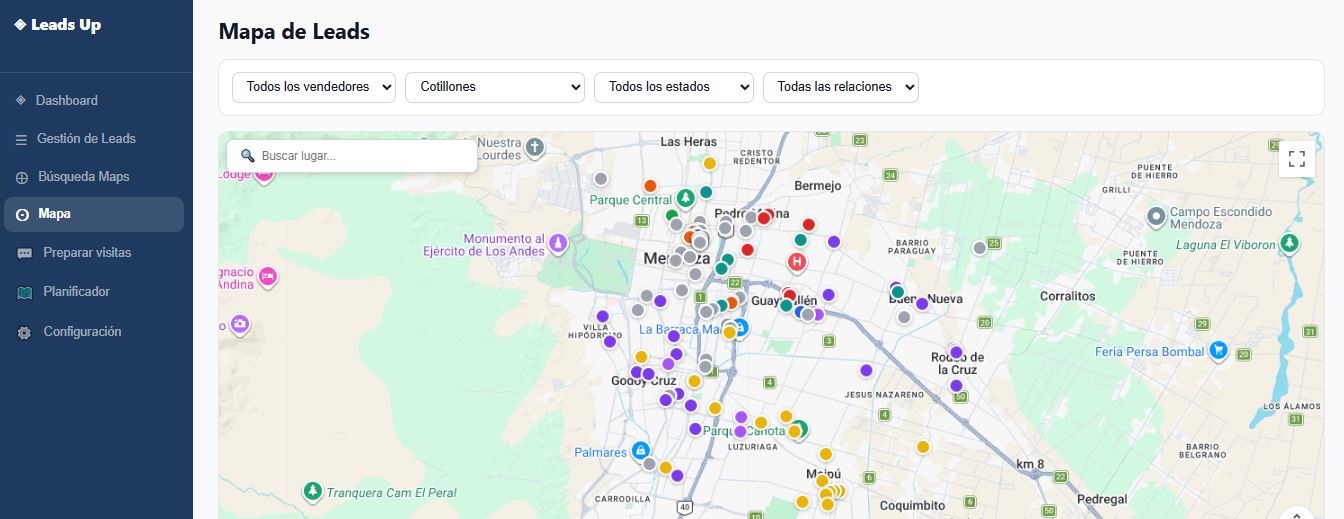Screen dimensions: 1344x519
Task: Click the Corralitos map label
Action: (x=1067, y=296)
